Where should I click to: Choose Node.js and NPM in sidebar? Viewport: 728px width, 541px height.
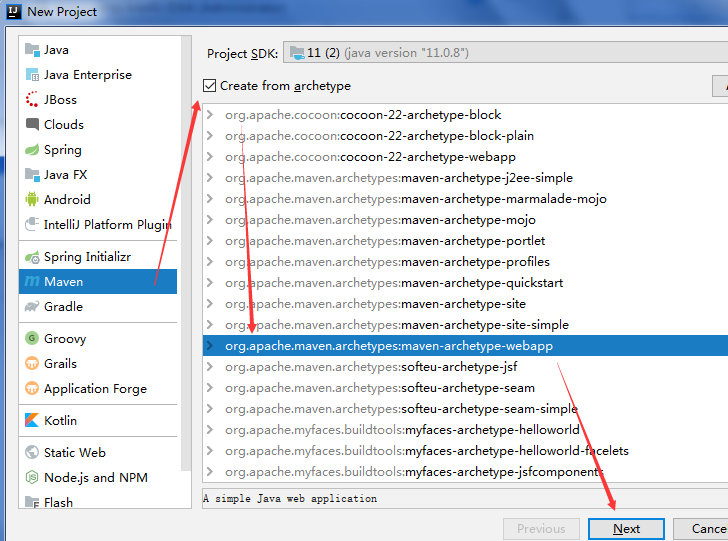(x=98, y=477)
